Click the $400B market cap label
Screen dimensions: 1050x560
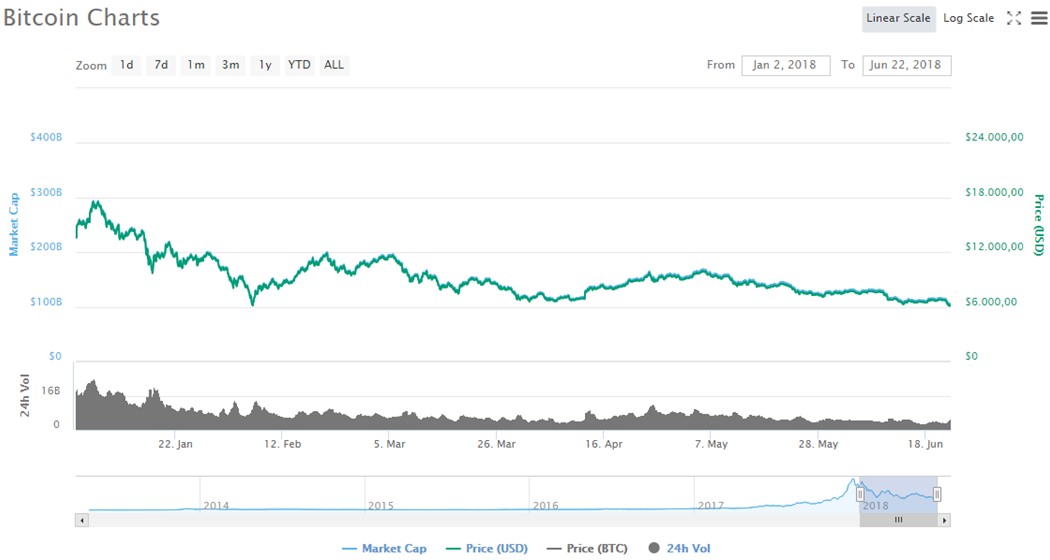click(x=46, y=137)
